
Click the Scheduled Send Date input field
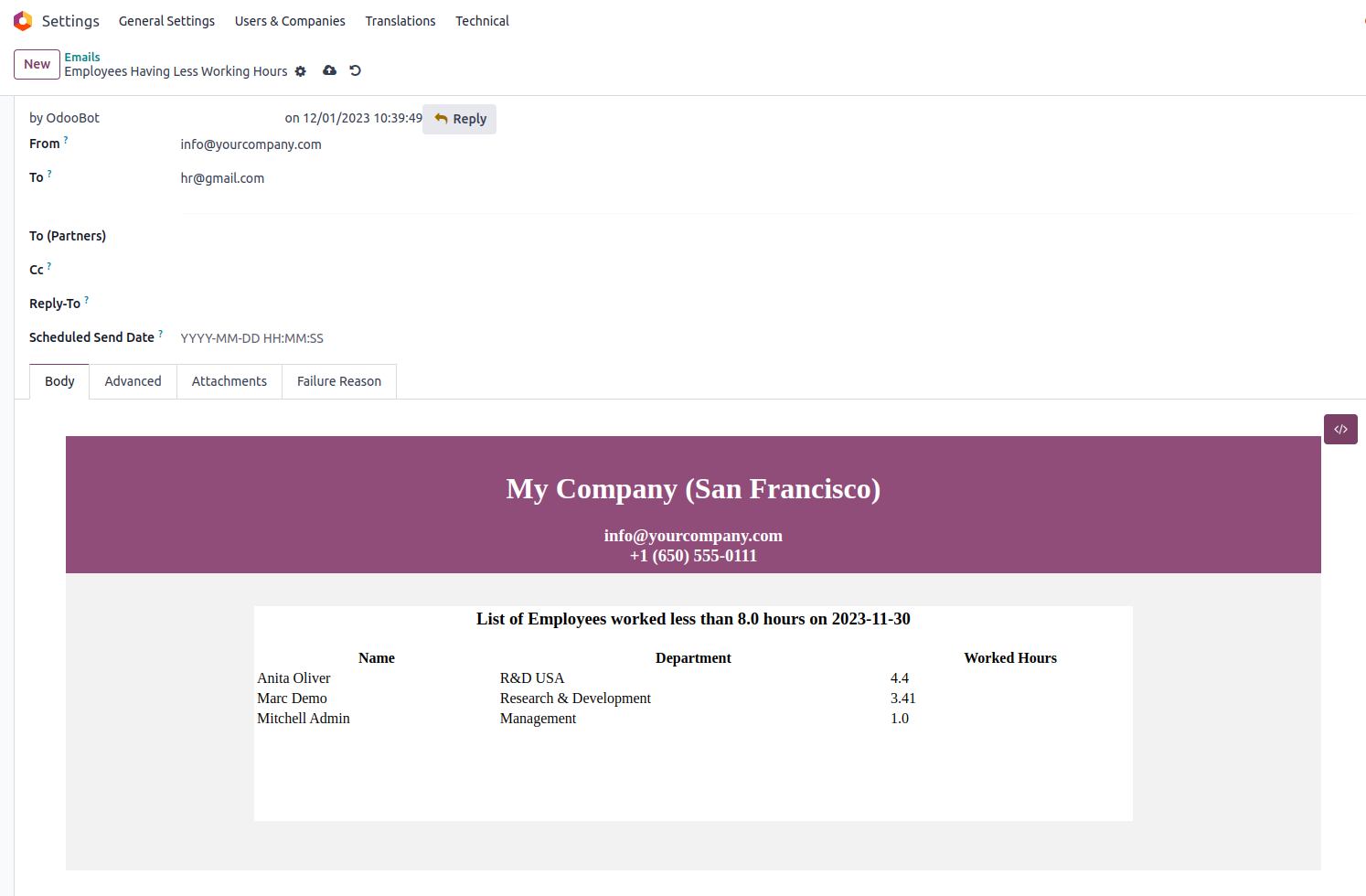tap(766, 338)
